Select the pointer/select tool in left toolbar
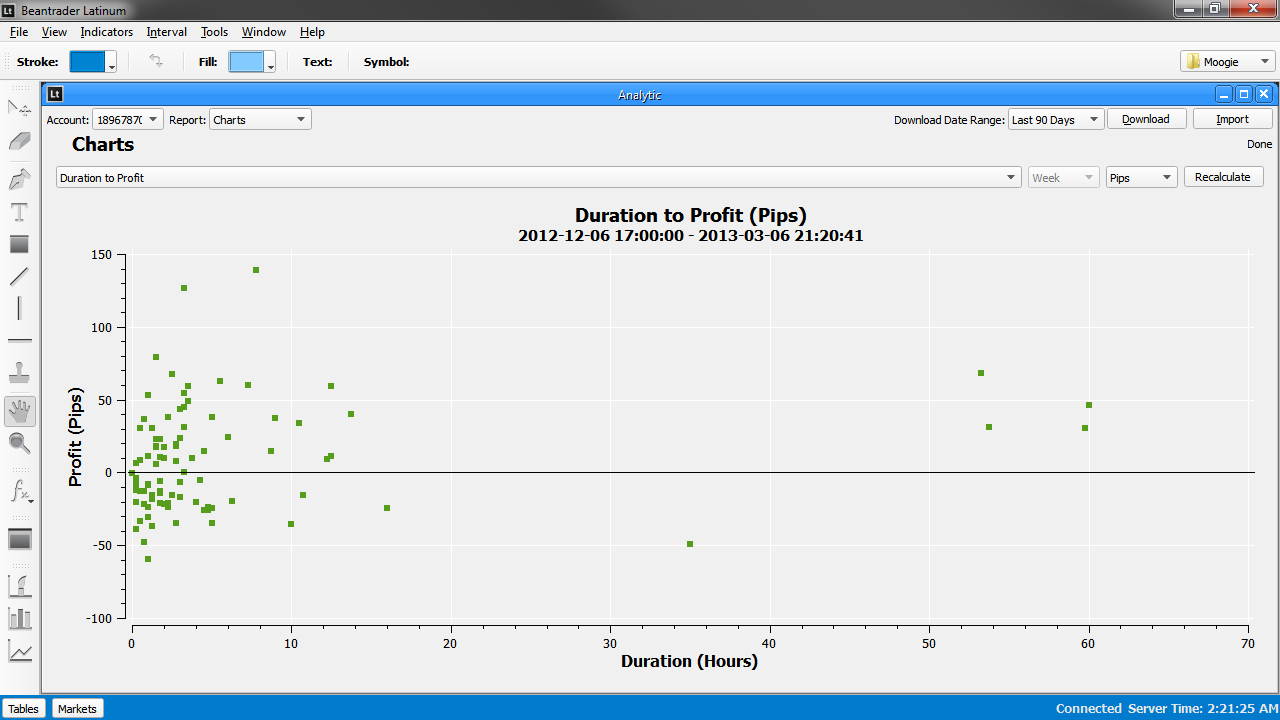The width and height of the screenshot is (1280, 720). [20, 108]
